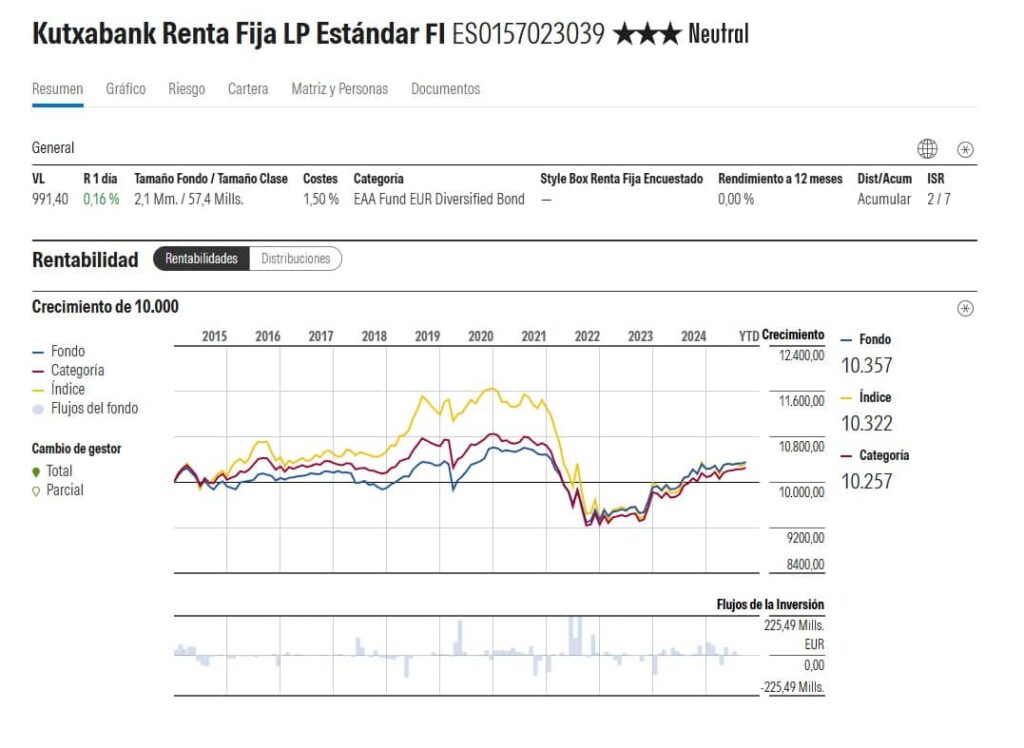
Task: Click Categoría growth value 10.257
Action: [x=867, y=481]
